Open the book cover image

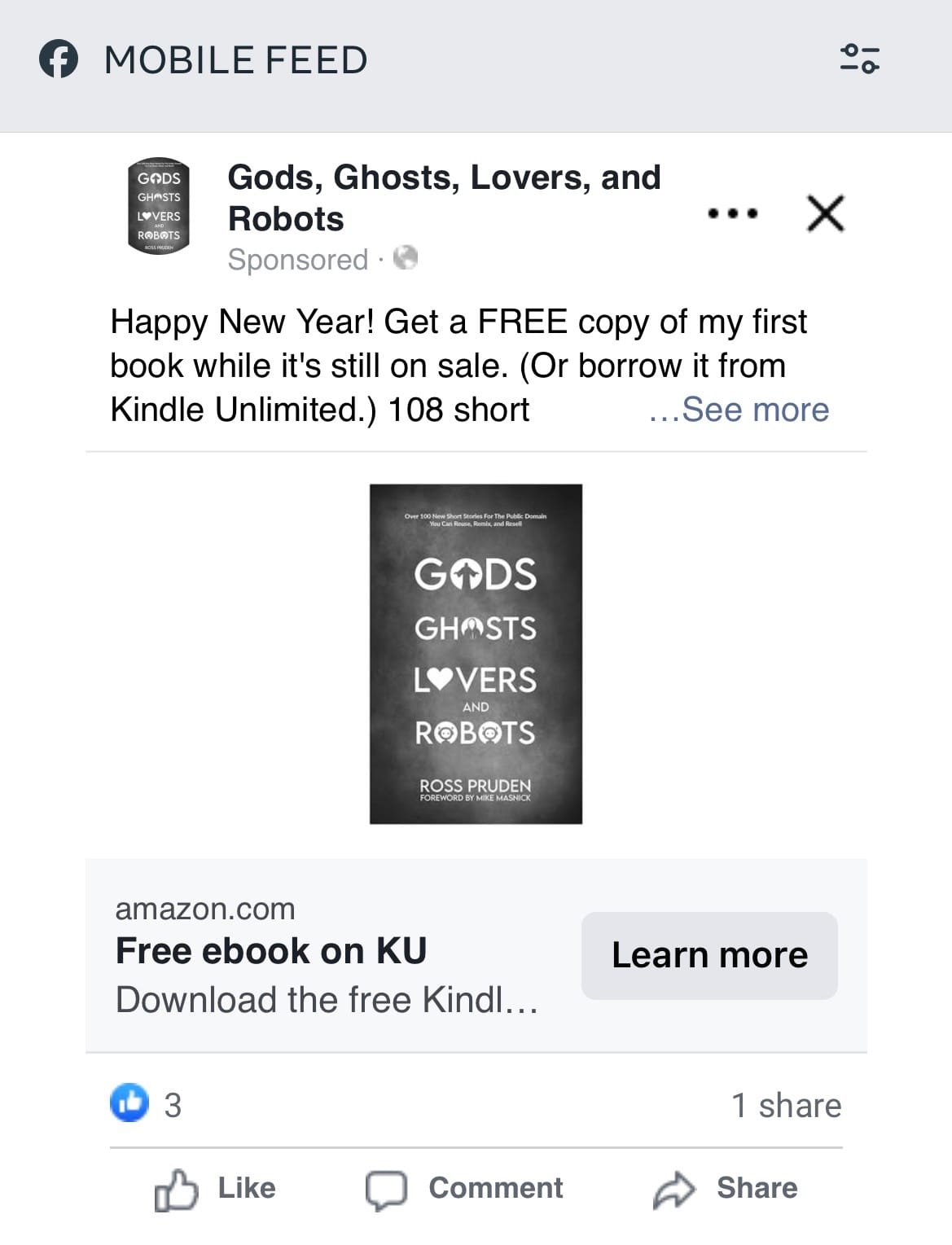click(x=476, y=654)
